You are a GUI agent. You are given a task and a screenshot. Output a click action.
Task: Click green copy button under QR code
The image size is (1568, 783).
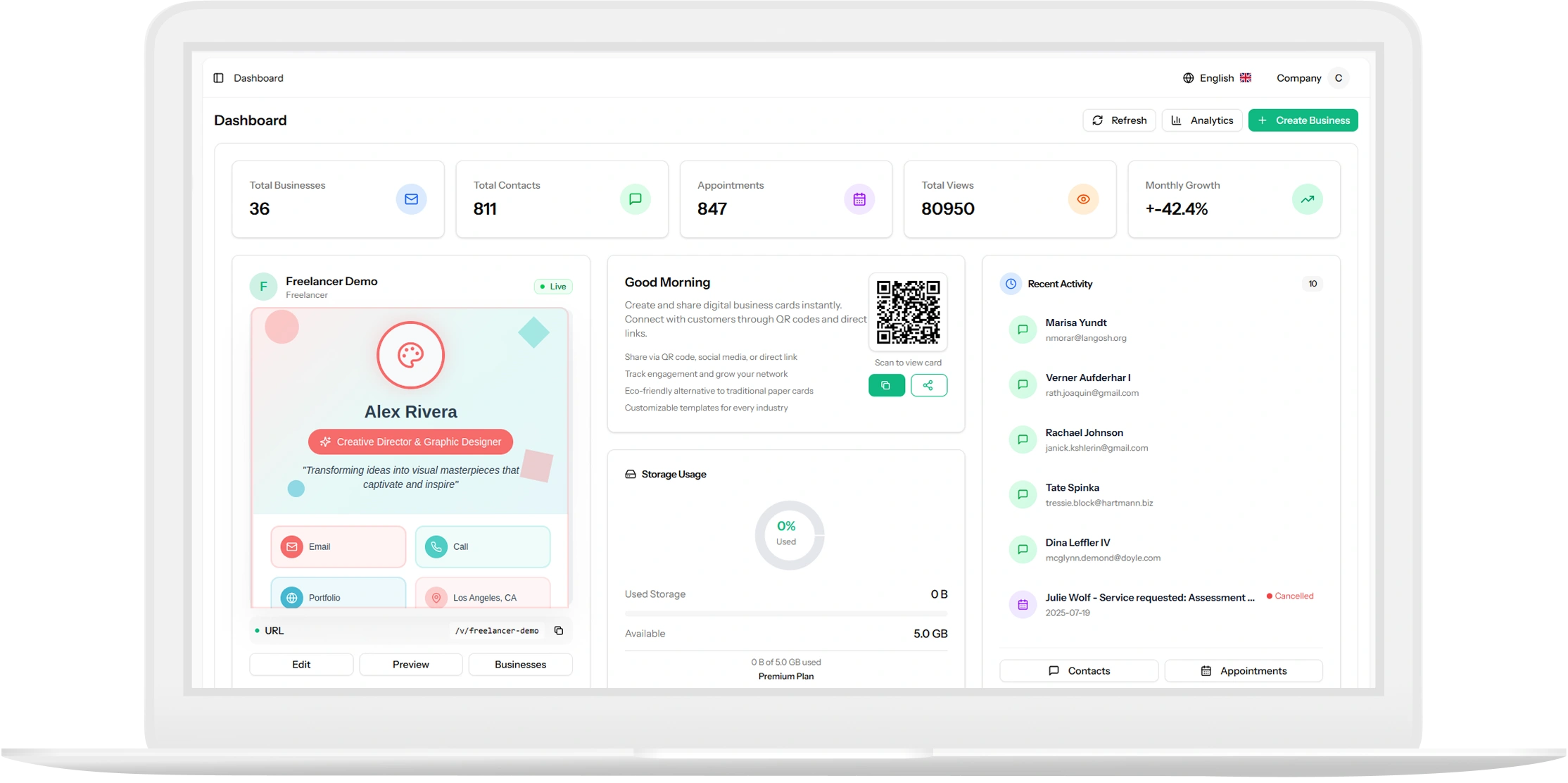click(887, 386)
